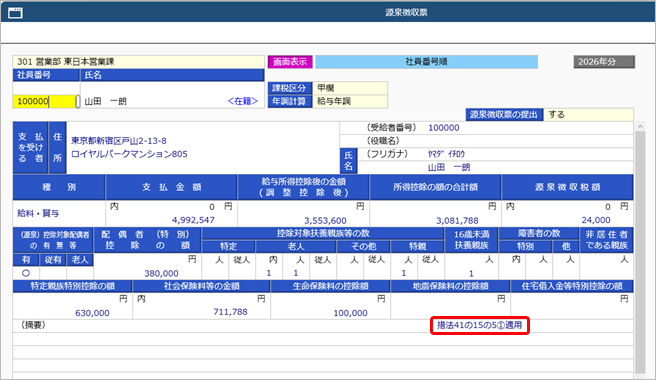Open the 年調計算 給与年調 field

point(350,101)
